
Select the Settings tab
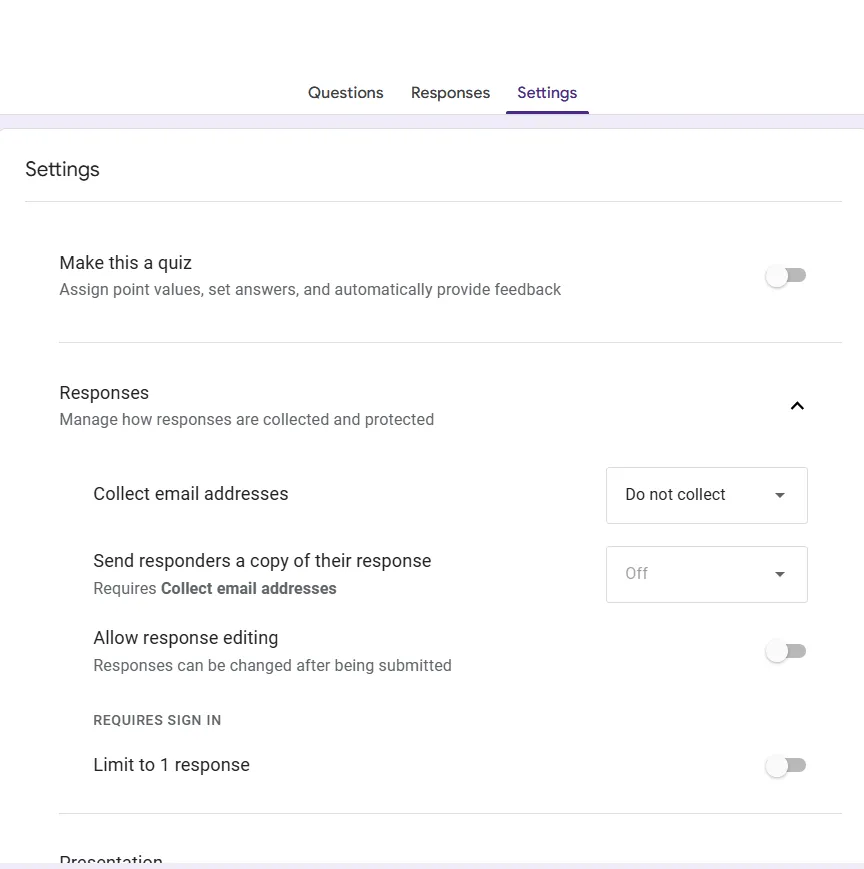point(547,93)
